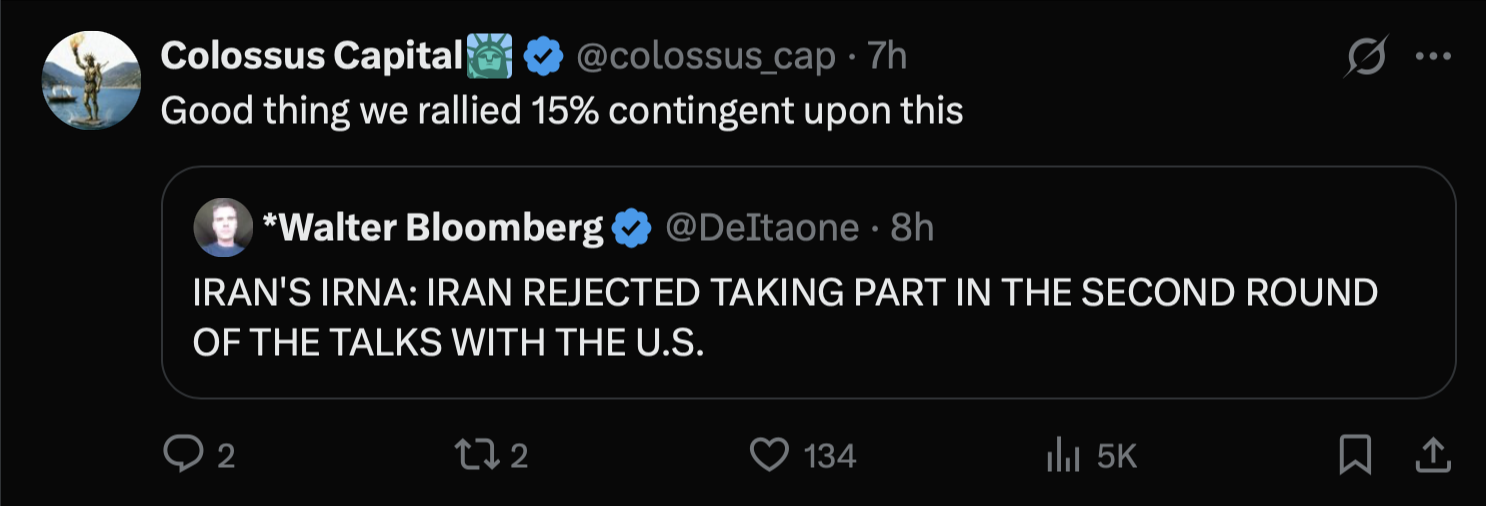The image size is (1486, 506).
Task: Click the share upload arrow icon
Action: (1433, 456)
